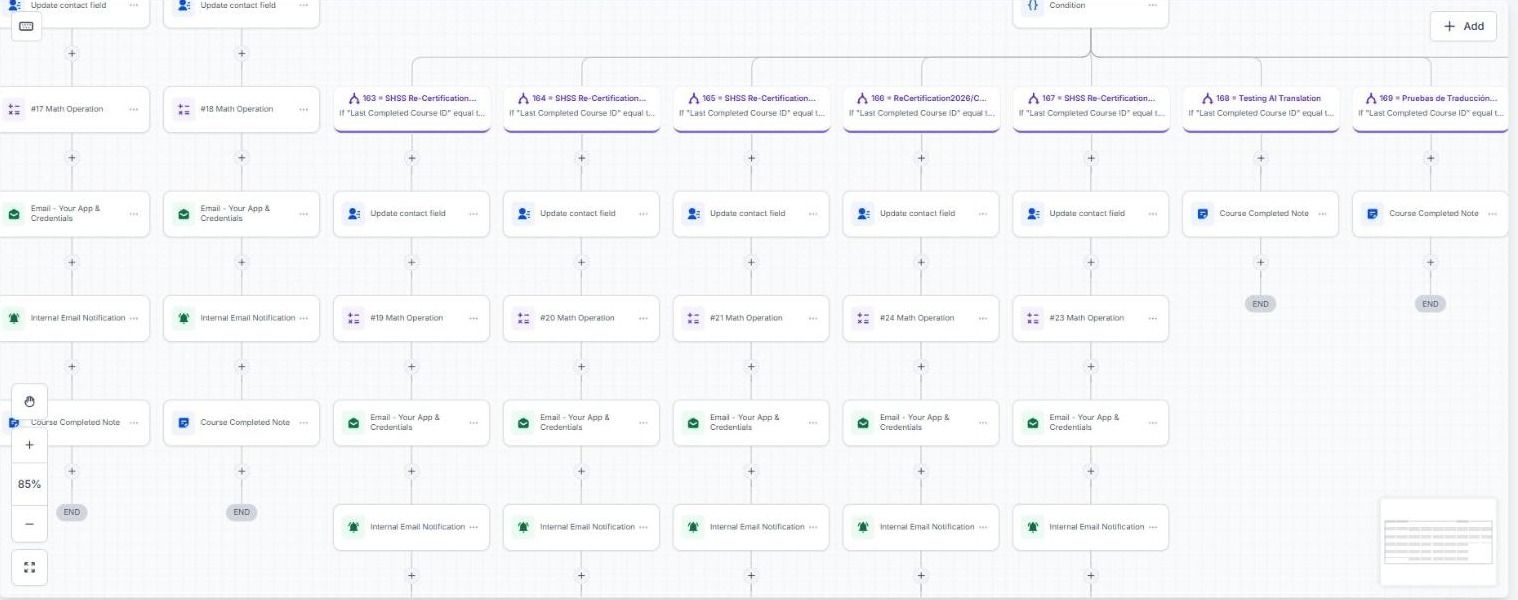Open options menu for Condition node
The width and height of the screenshot is (1518, 600).
(1152, 5)
